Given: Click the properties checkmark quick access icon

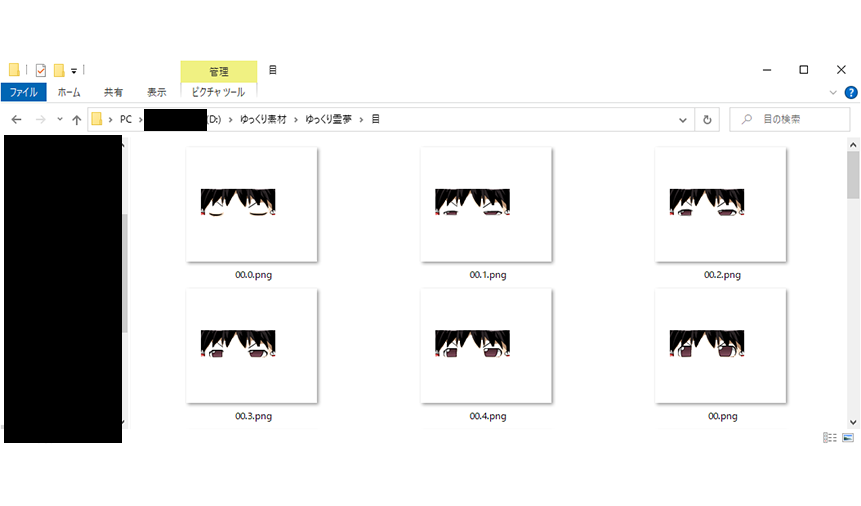Looking at the screenshot, I should (41, 70).
